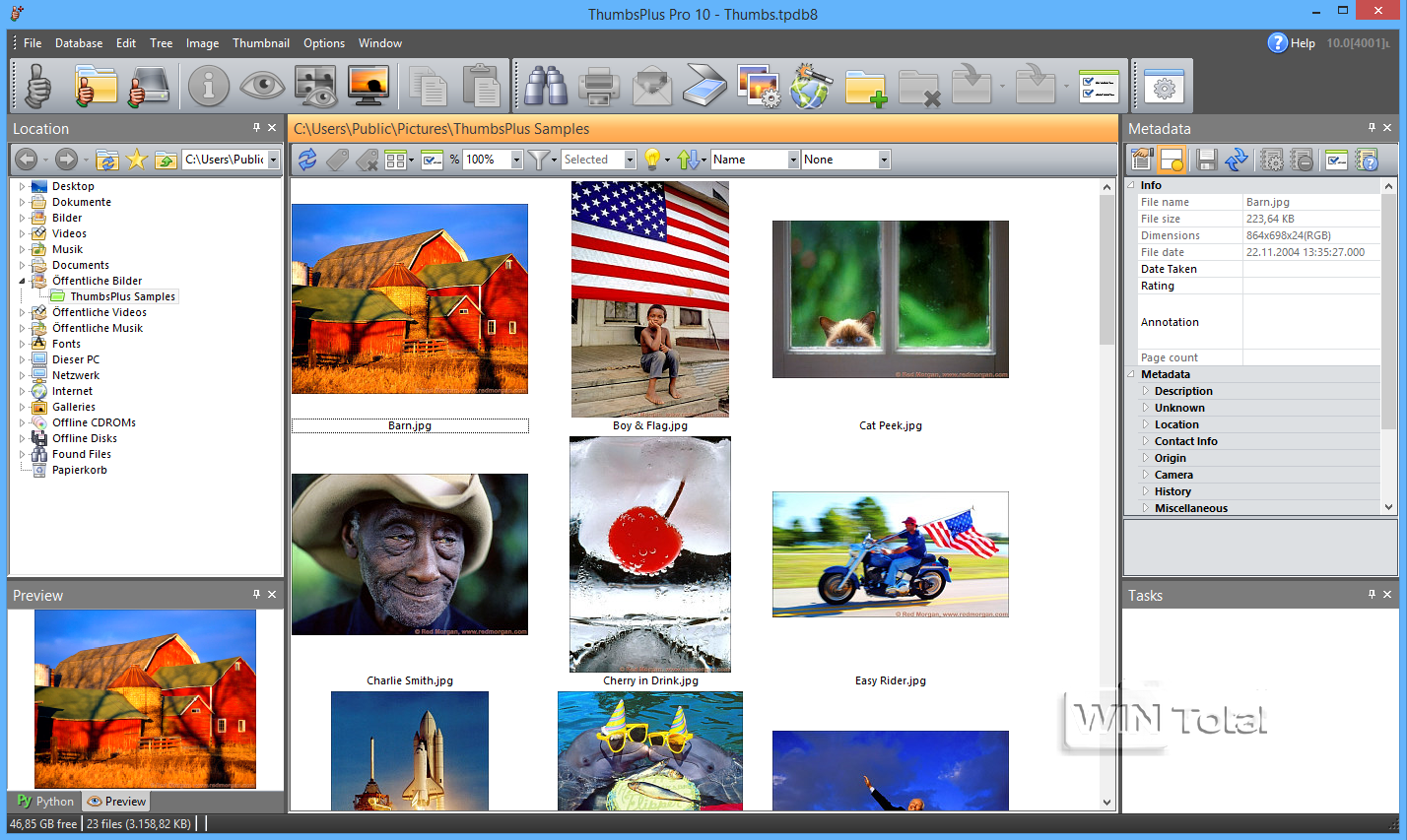Open the slide show monitor icon
This screenshot has height=840, width=1407.
(368, 87)
